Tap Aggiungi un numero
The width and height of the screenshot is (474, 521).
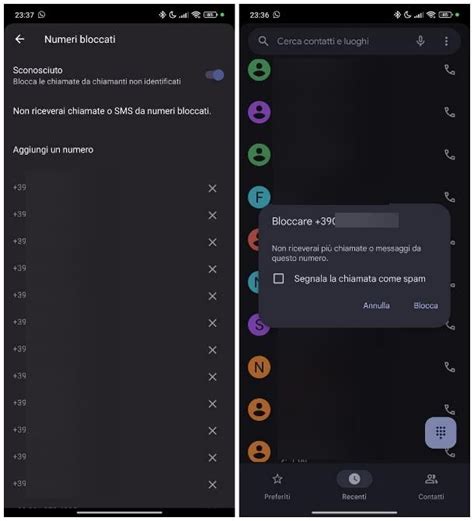[x=53, y=150]
